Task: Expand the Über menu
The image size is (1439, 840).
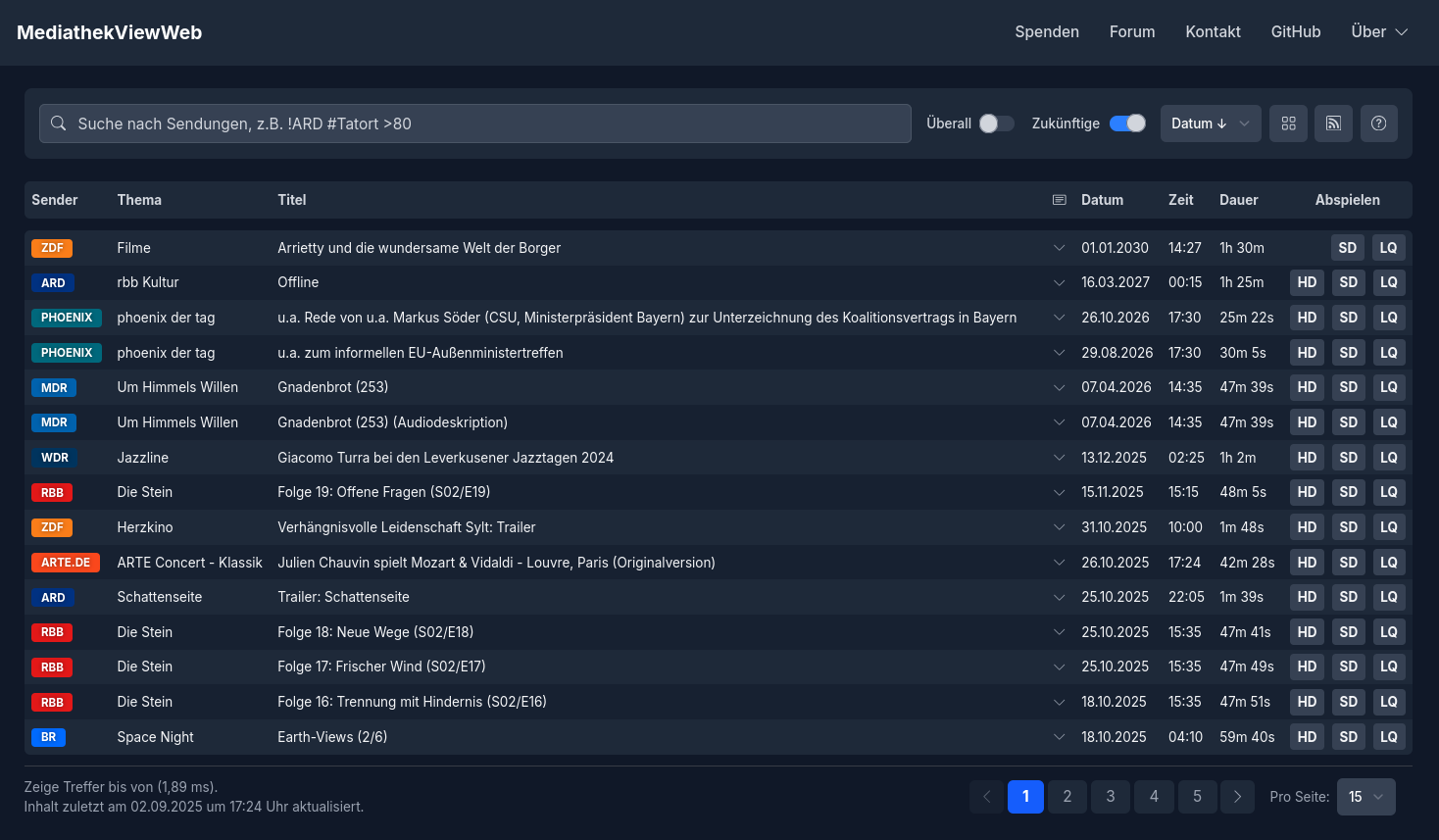Action: (1379, 32)
